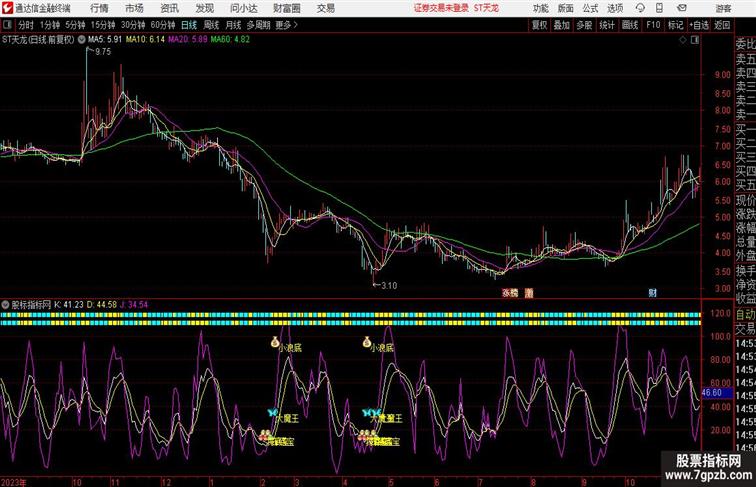Click the 标记 mark button
Image resolution: width=756 pixels, height=487 pixels.
pos(675,25)
